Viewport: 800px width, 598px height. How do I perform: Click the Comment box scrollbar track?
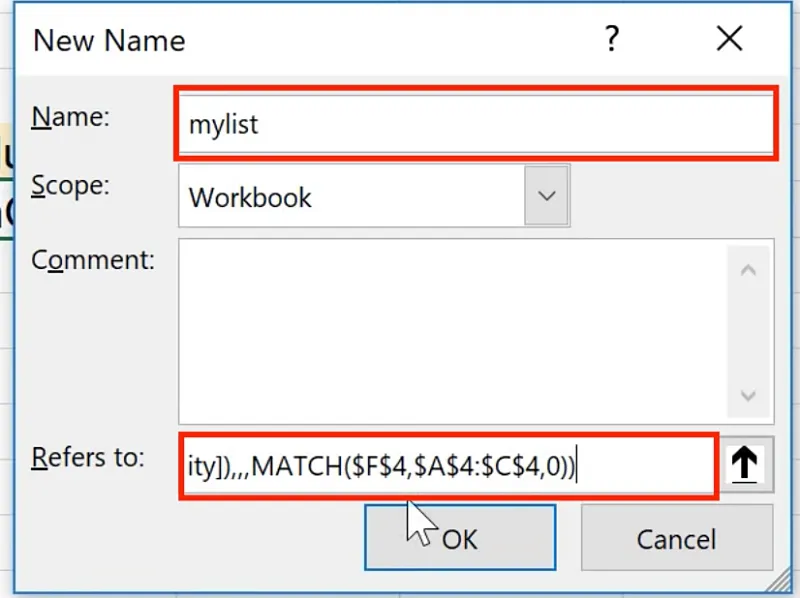tap(748, 335)
